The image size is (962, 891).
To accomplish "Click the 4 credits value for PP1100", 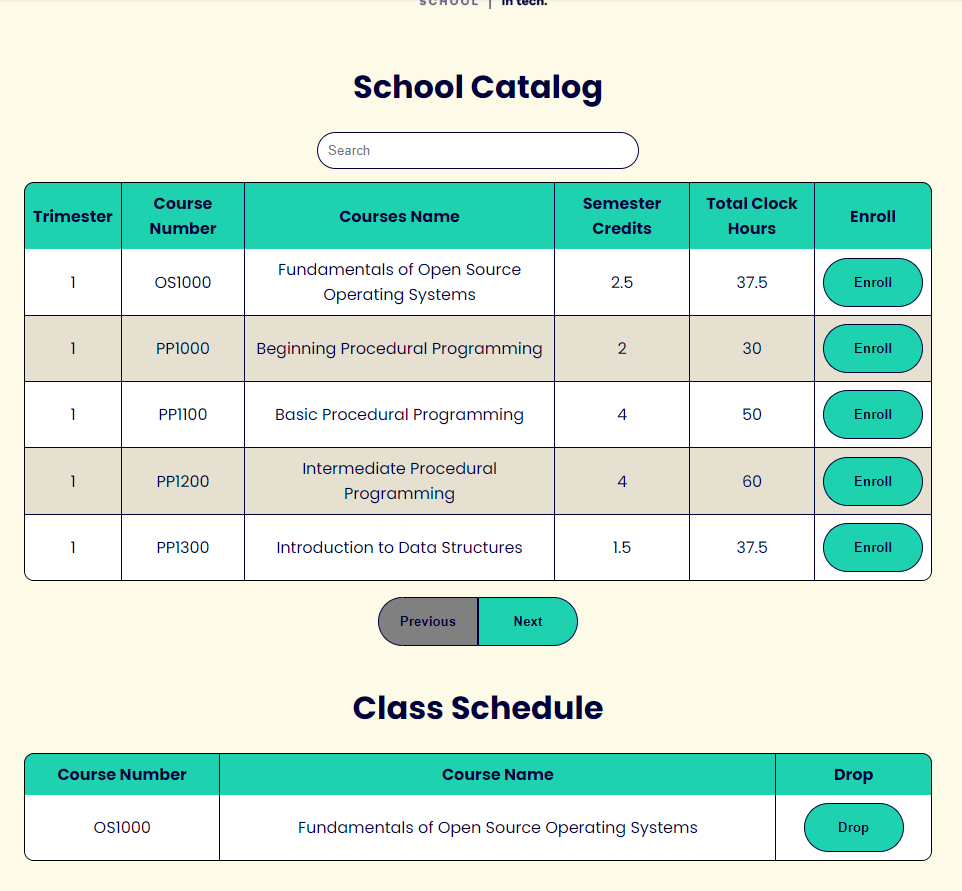I will pos(621,415).
